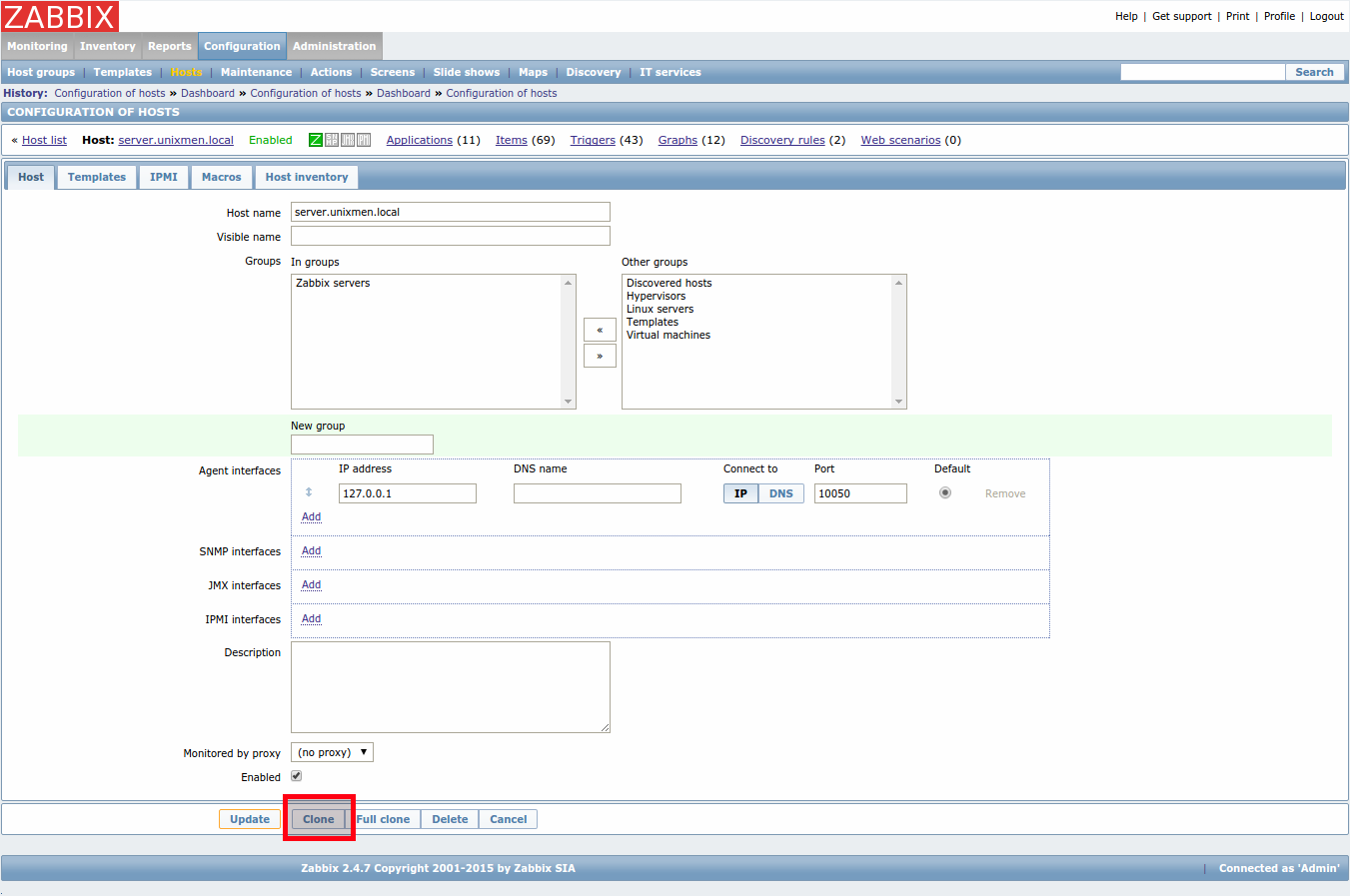
Task: Add an SNMP interface
Action: (x=312, y=551)
